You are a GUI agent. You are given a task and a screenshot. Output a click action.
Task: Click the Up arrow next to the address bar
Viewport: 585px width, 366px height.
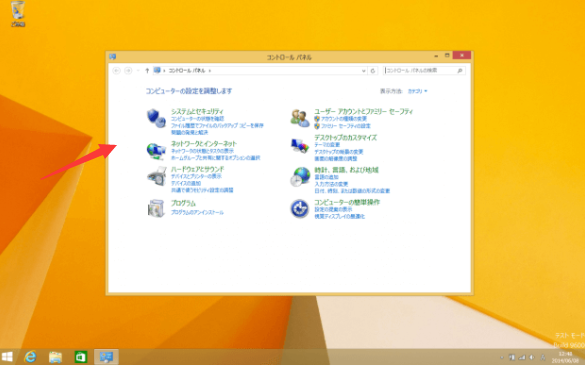tap(147, 71)
